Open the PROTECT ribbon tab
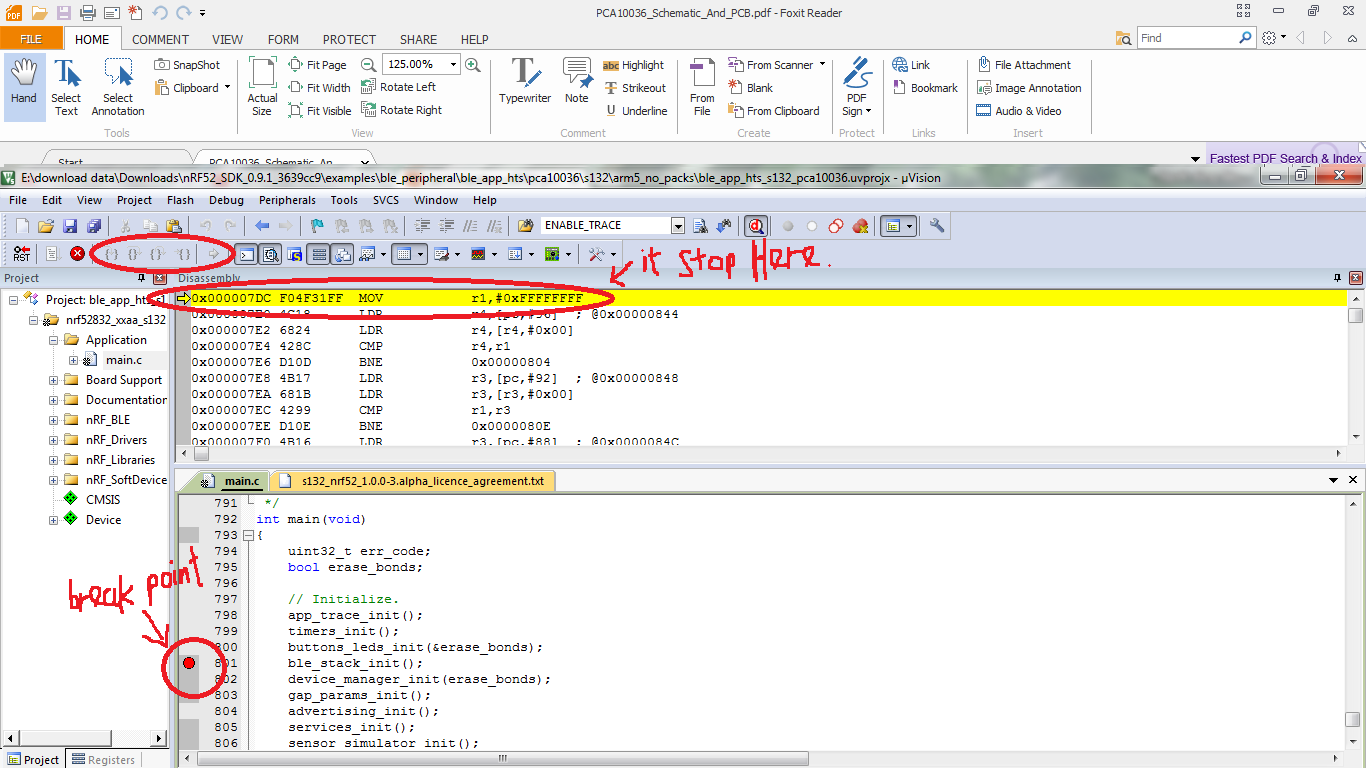This screenshot has width=1366, height=768. 349,39
